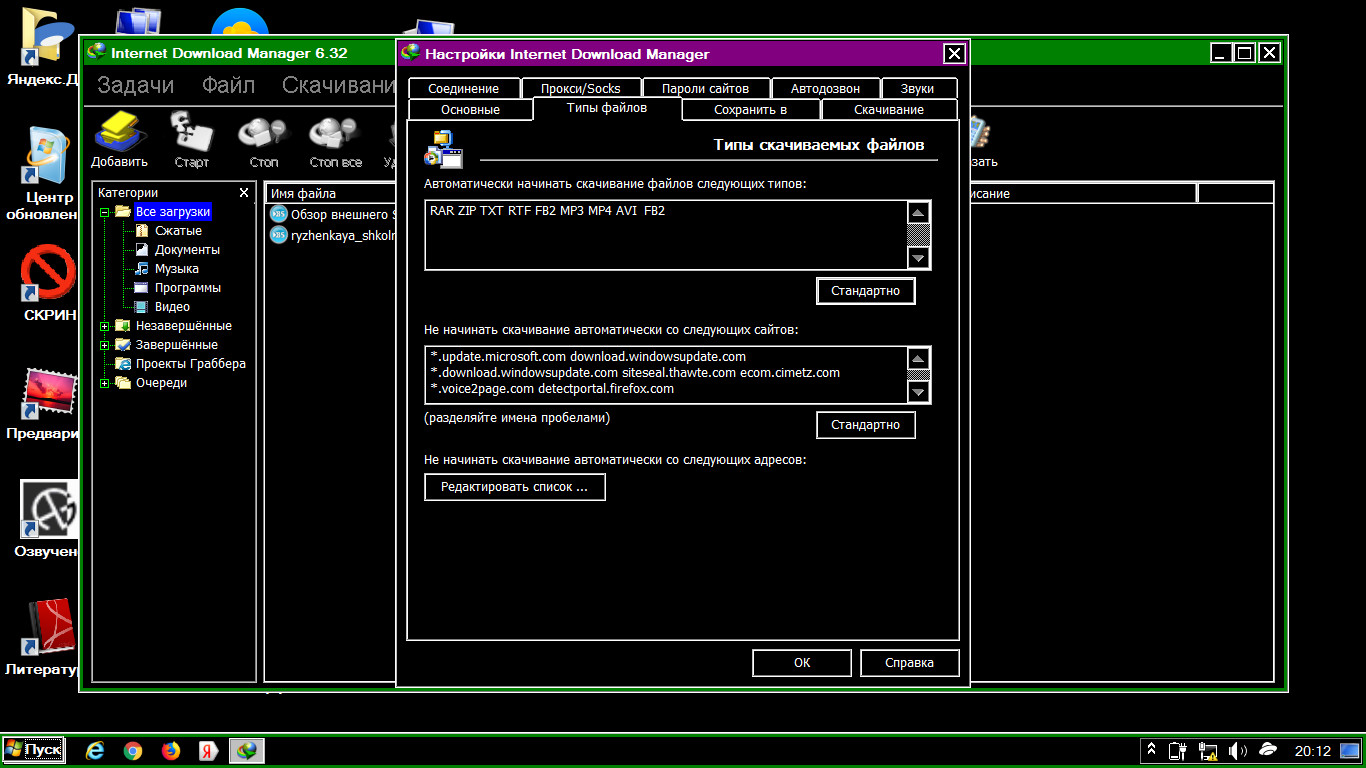Click the Предвари... desktop shortcut

pyautogui.click(x=42, y=405)
